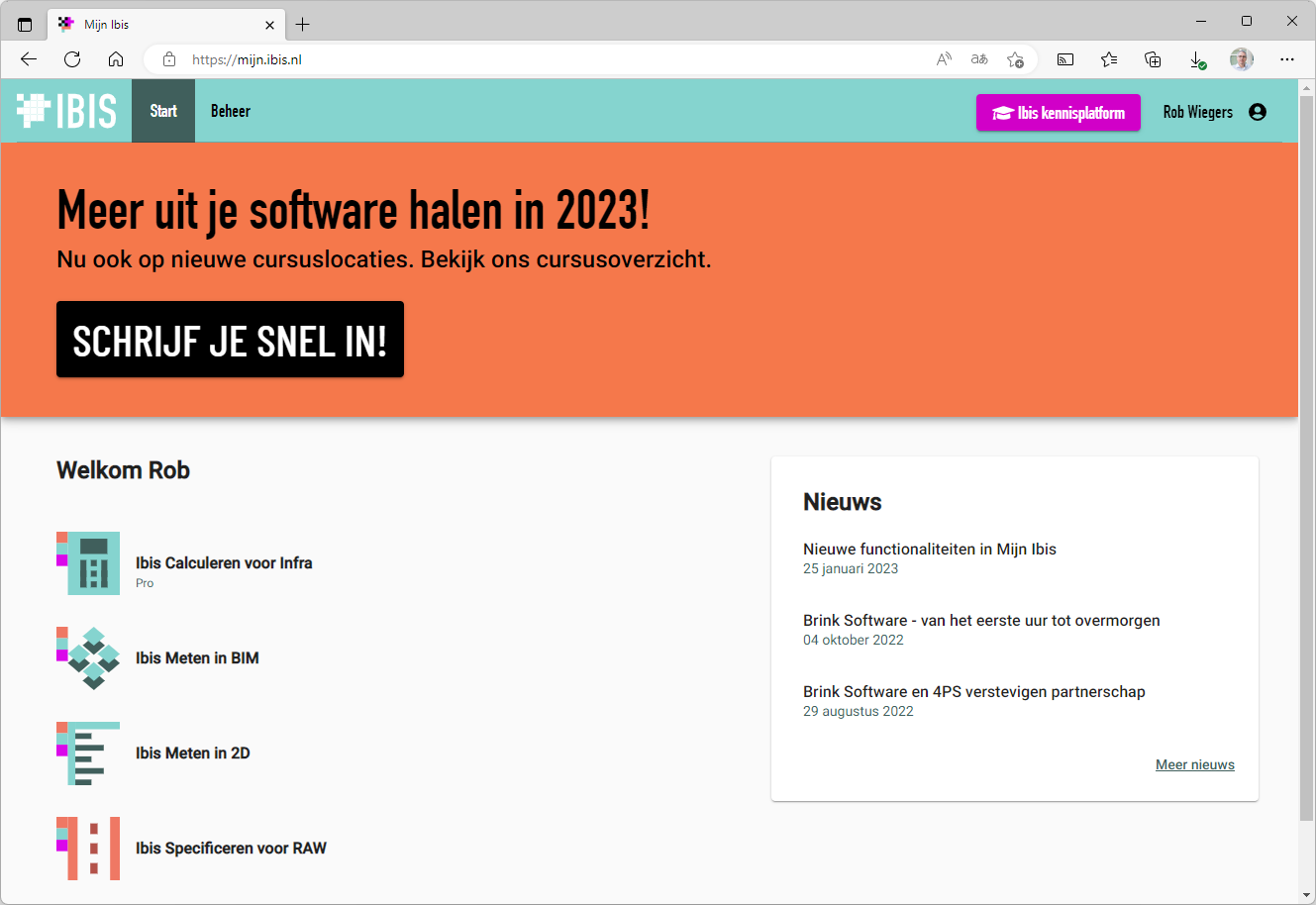Click the 'Pro' label under Calculeren
The height and width of the screenshot is (905, 1316).
(145, 583)
